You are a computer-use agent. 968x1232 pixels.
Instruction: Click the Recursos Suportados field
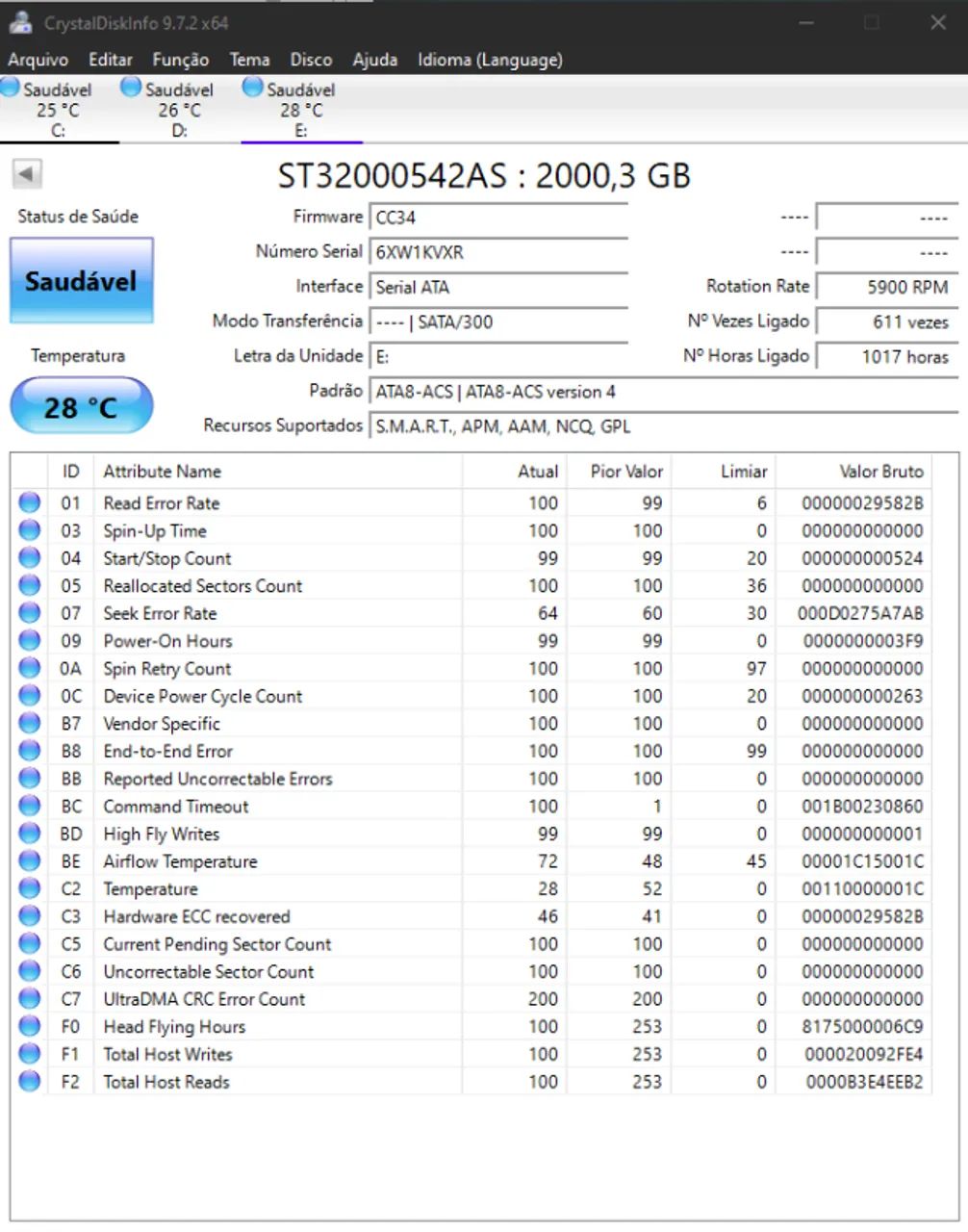click(664, 426)
